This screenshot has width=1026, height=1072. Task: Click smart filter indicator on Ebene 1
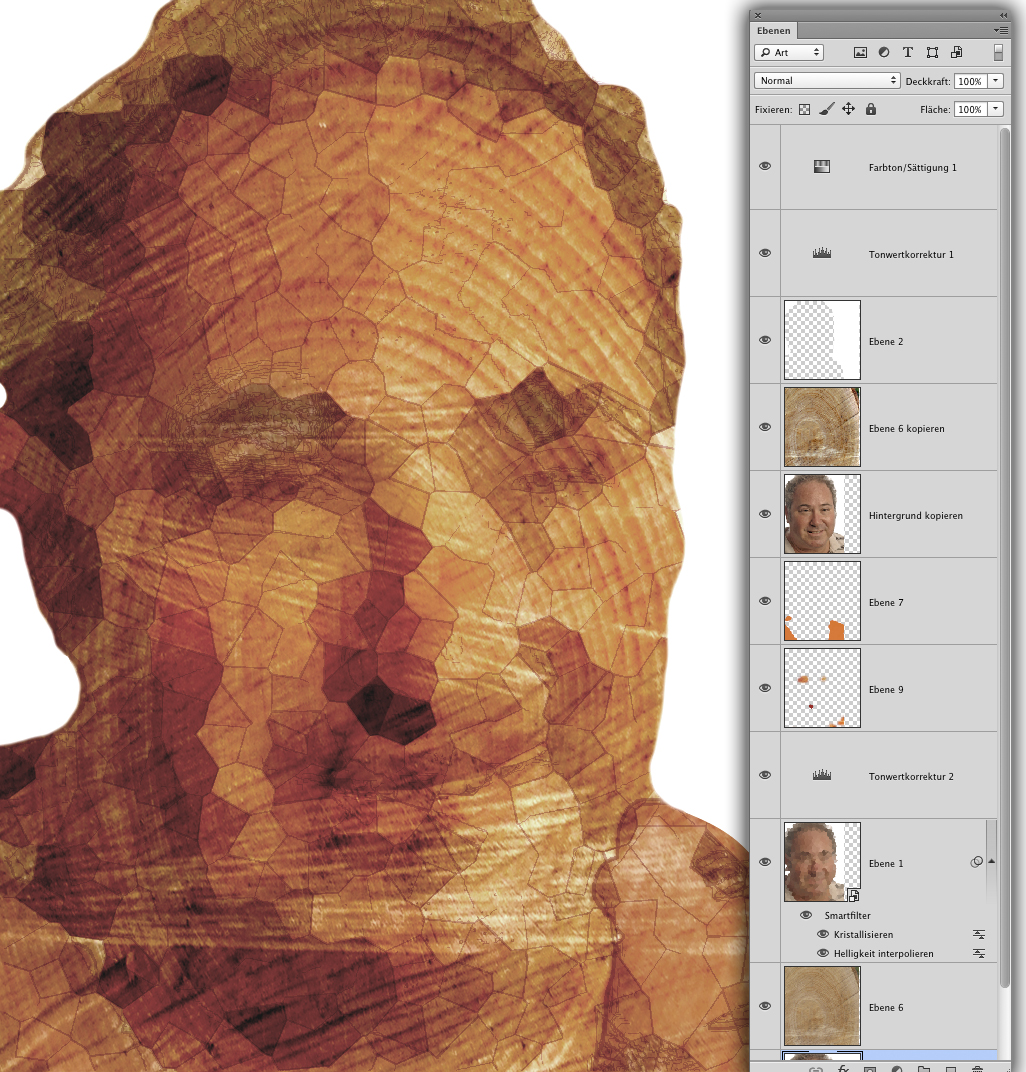pyautogui.click(x=977, y=862)
